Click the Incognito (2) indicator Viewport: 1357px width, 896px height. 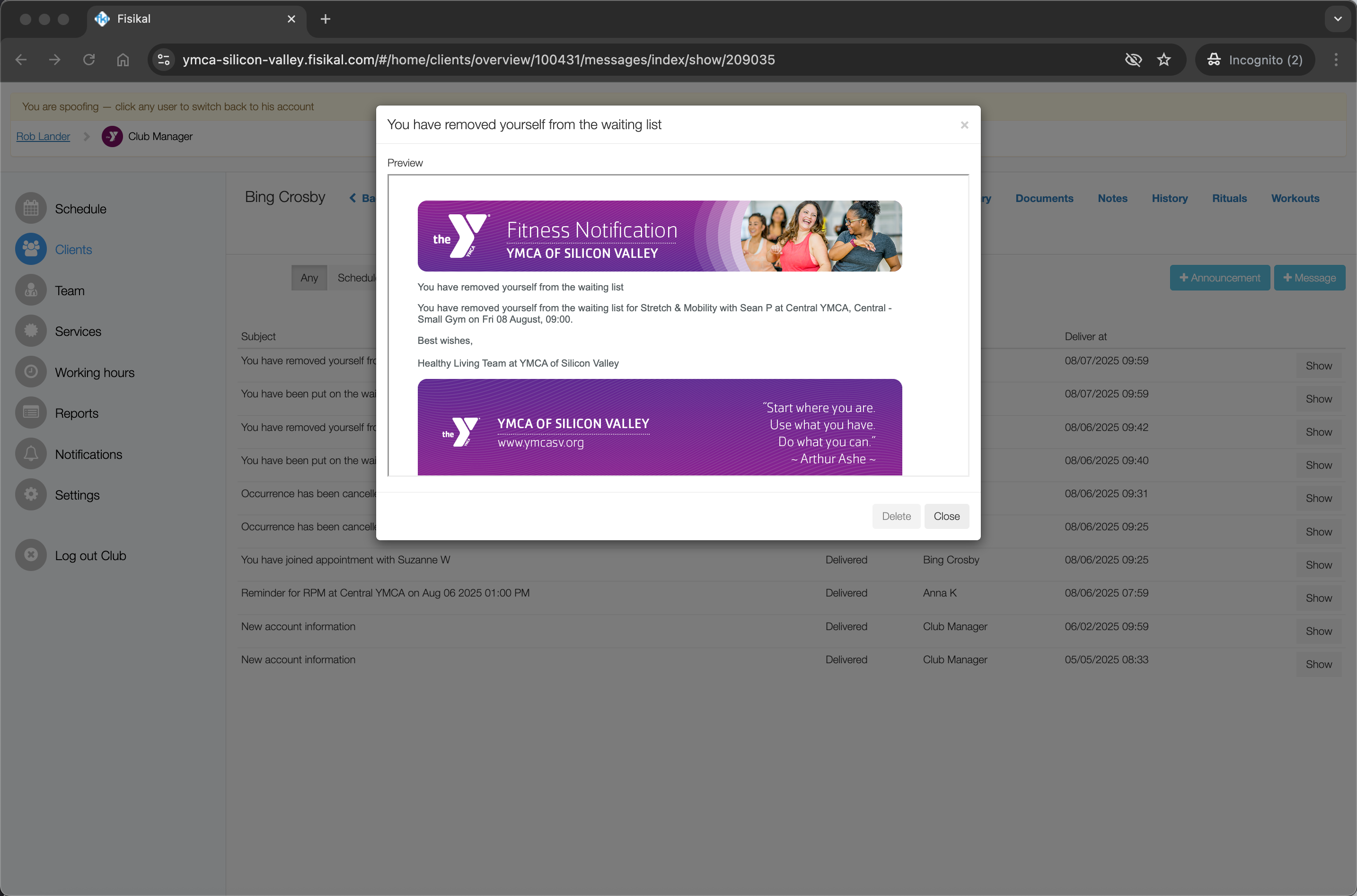click(1255, 60)
